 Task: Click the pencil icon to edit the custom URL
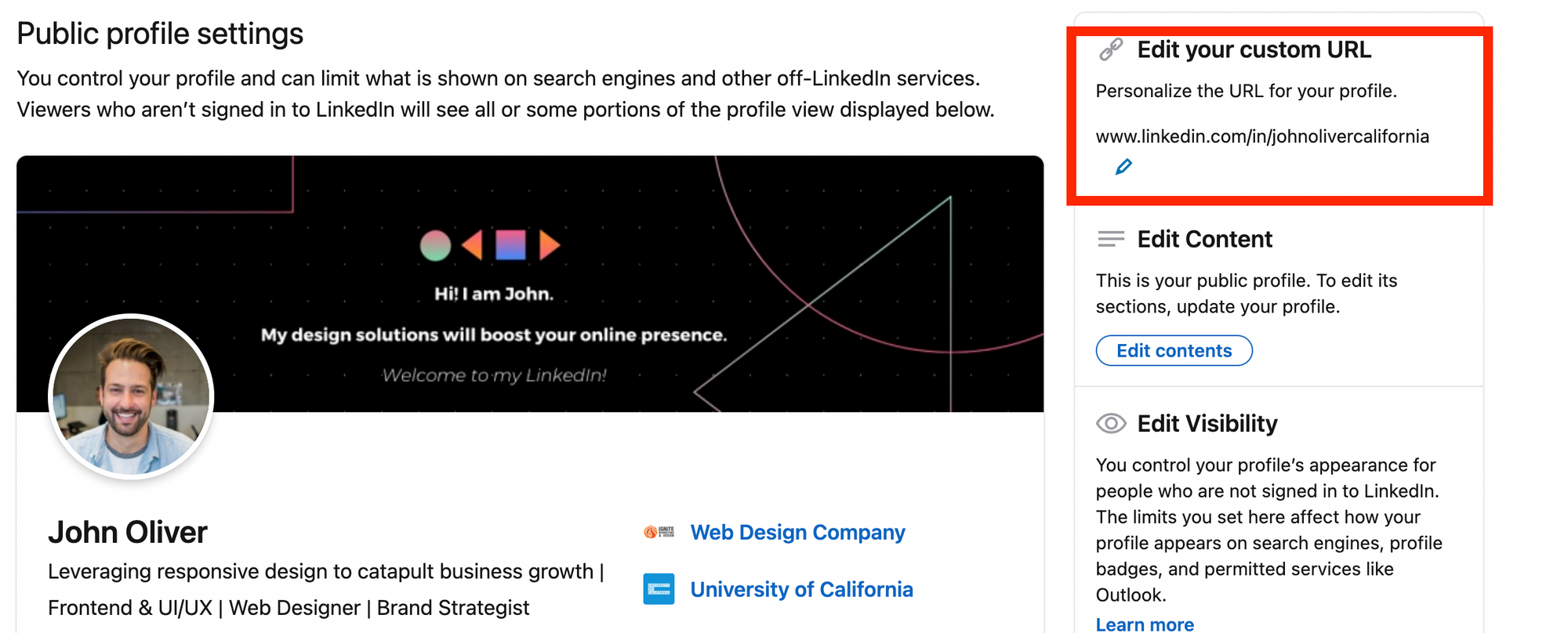click(1123, 165)
